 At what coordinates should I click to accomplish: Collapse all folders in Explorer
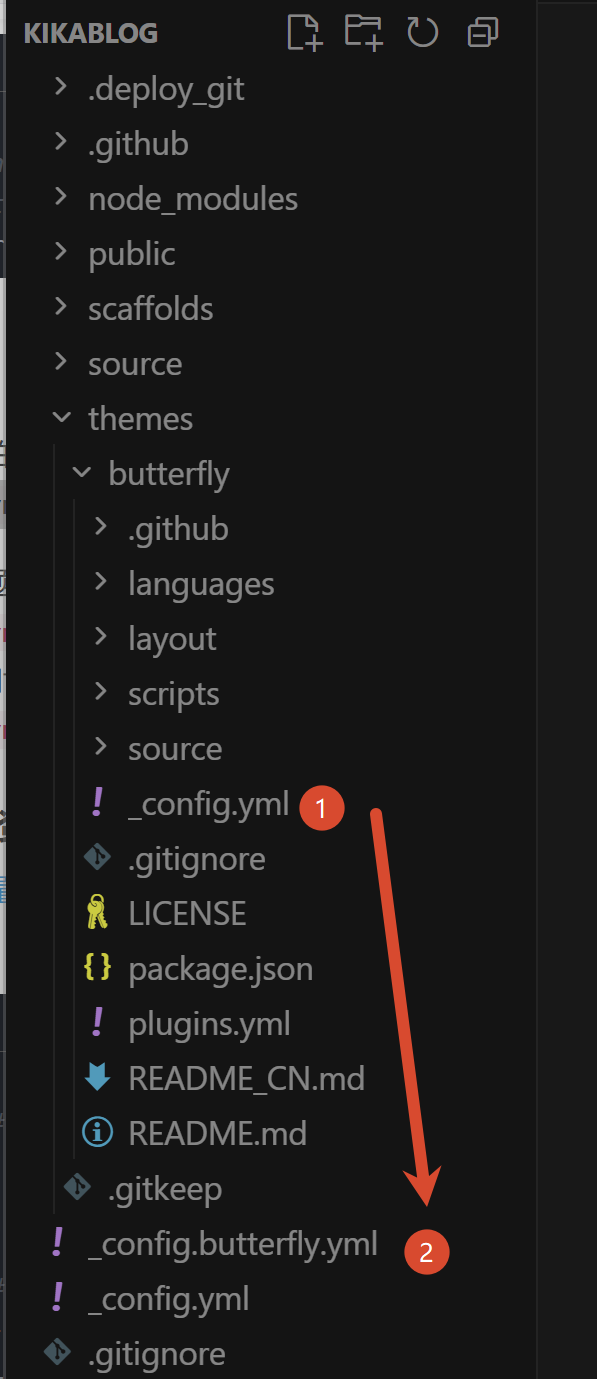coord(483,33)
